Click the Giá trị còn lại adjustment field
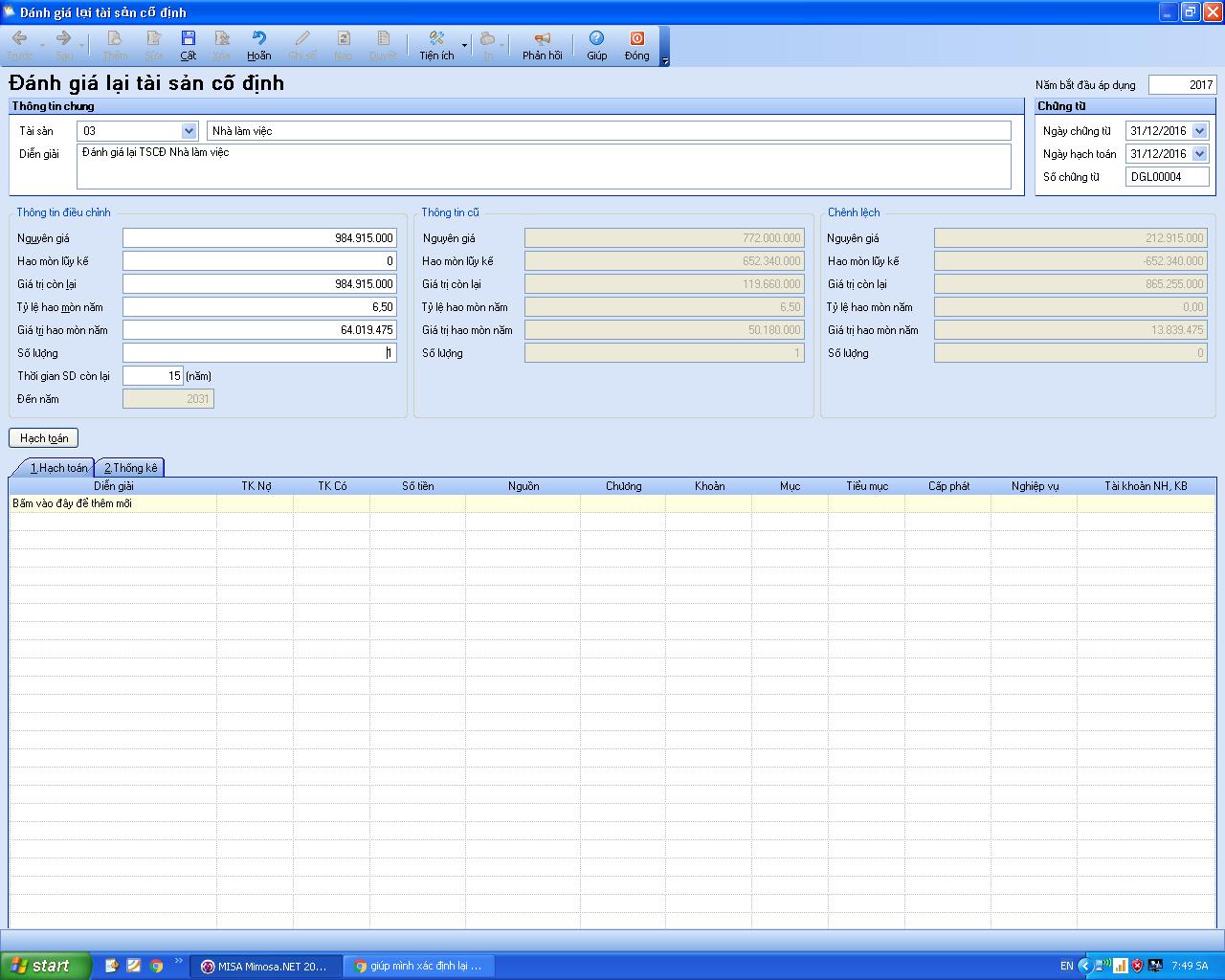 click(259, 284)
